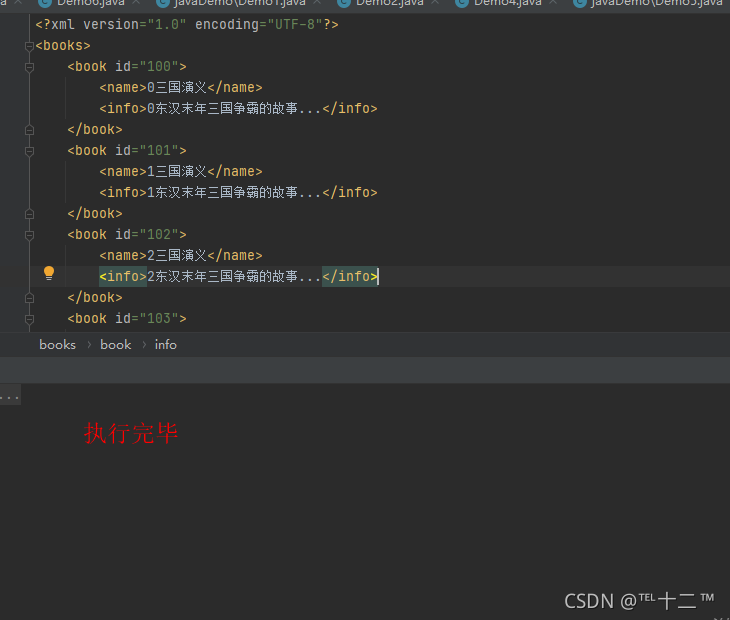This screenshot has width=730, height=620.
Task: Click fold end marker after book 100
Action: tap(29, 130)
